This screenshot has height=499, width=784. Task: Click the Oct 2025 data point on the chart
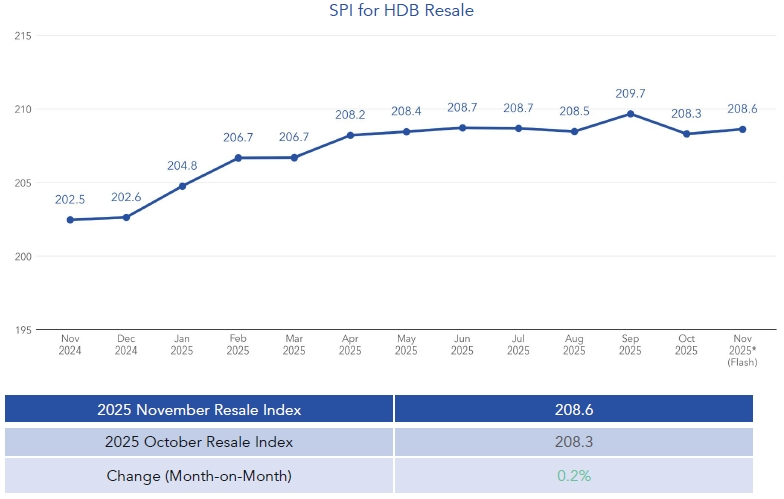point(686,134)
